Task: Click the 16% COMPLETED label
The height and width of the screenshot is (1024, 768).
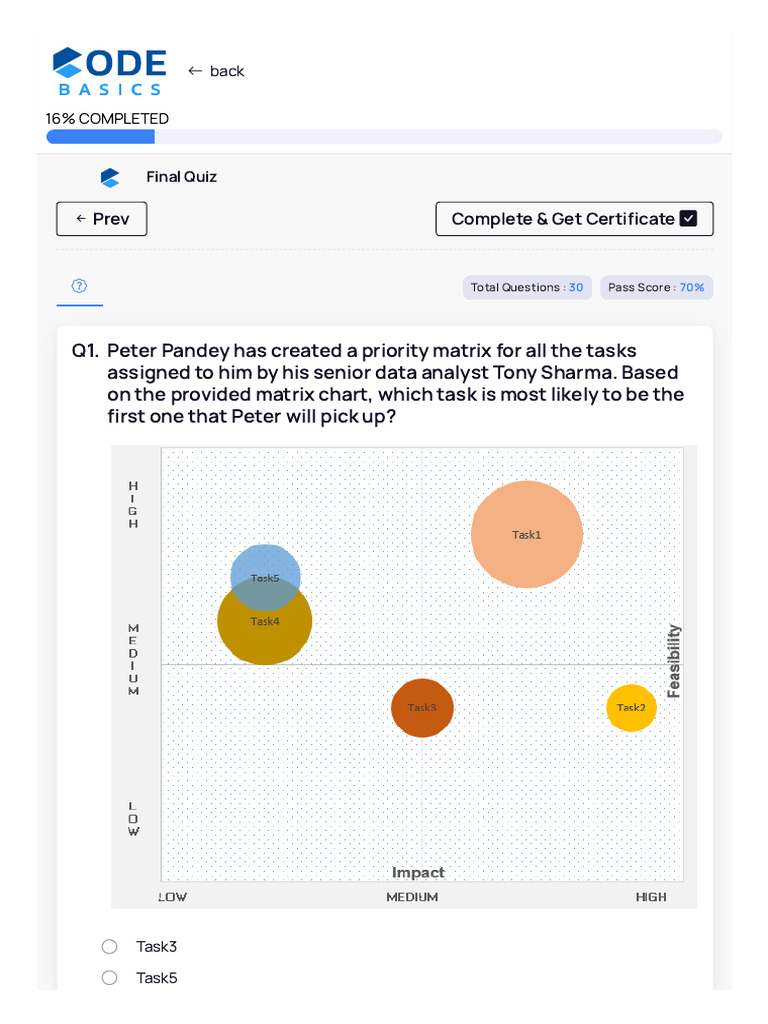Action: pyautogui.click(x=107, y=118)
